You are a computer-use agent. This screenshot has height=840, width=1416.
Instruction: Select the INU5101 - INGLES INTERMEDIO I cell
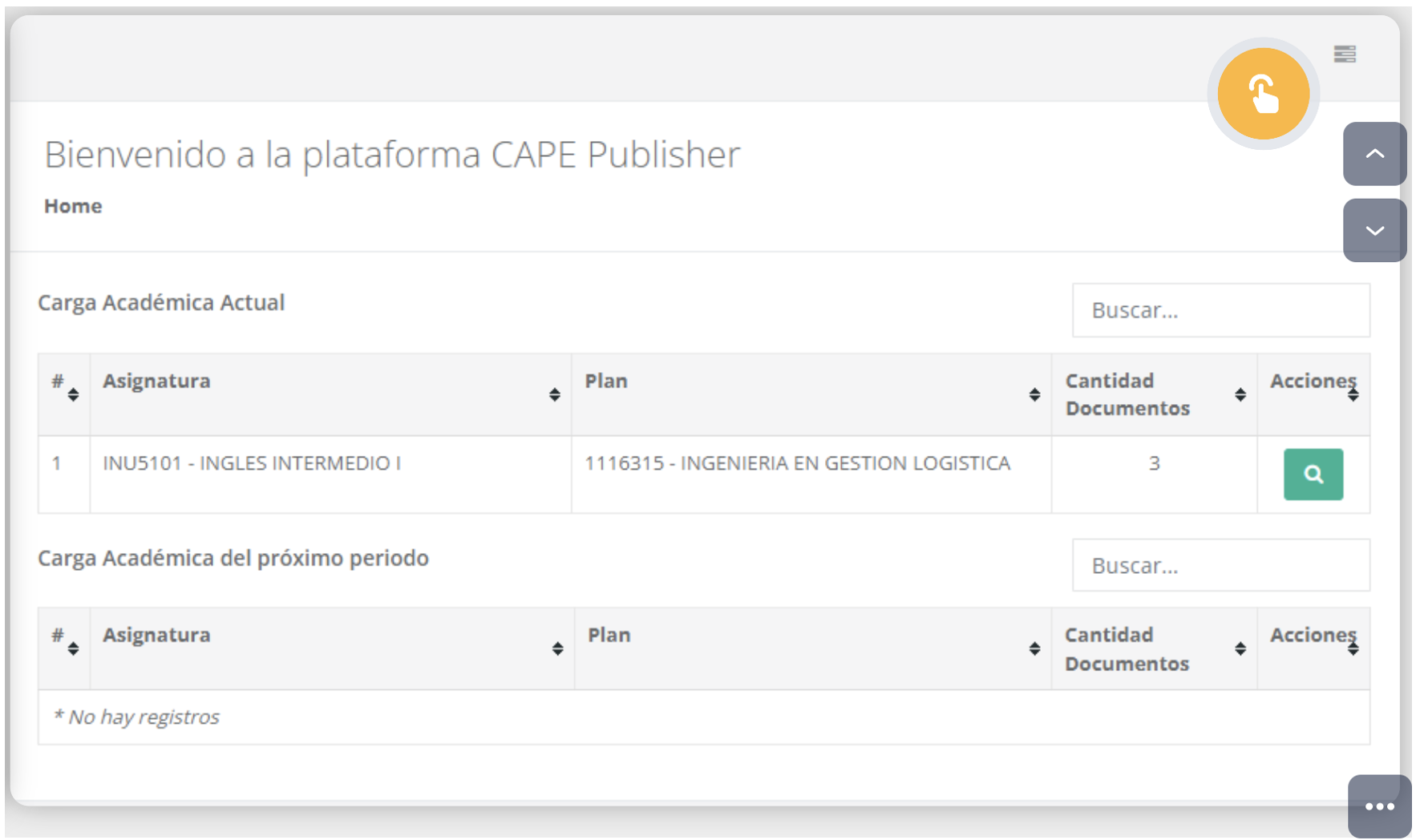330,475
